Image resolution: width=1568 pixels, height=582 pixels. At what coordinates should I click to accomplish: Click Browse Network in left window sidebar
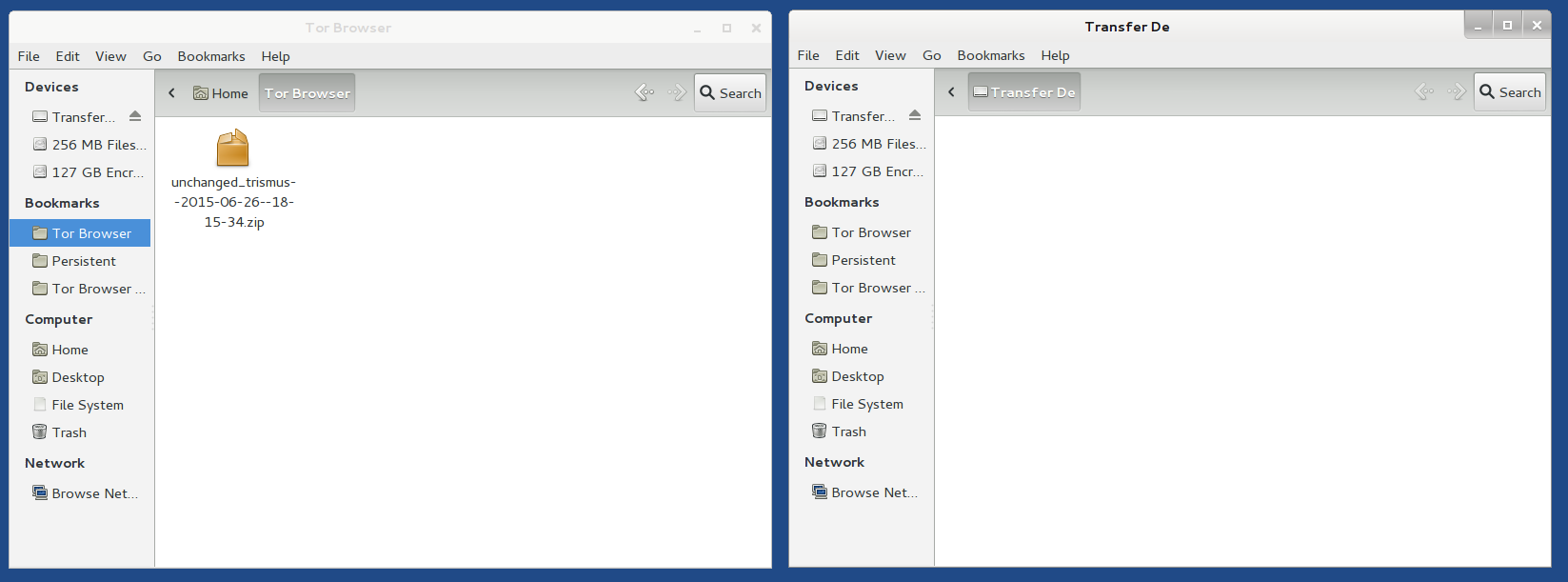(94, 493)
